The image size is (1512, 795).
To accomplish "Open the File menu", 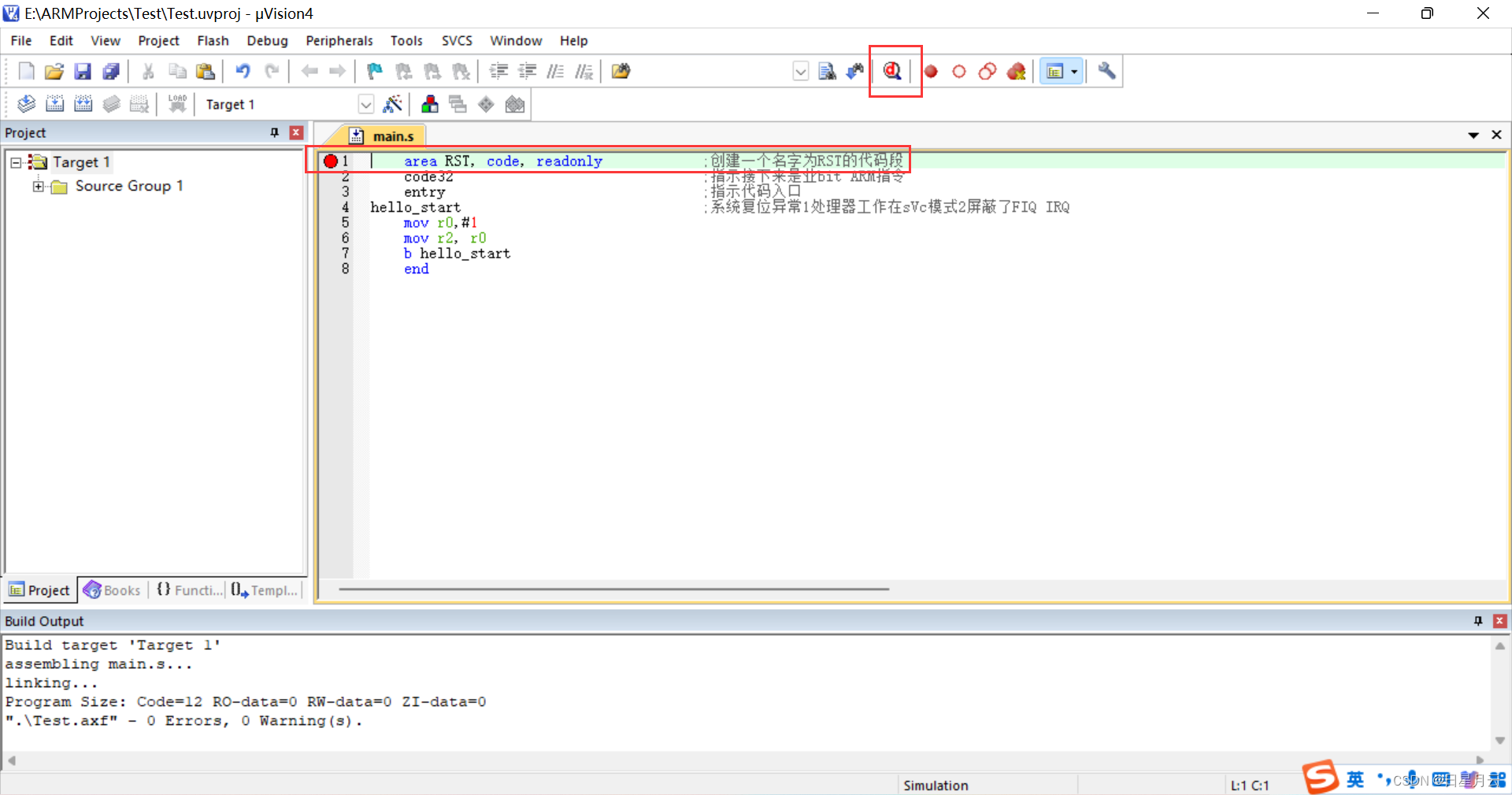I will pos(21,41).
